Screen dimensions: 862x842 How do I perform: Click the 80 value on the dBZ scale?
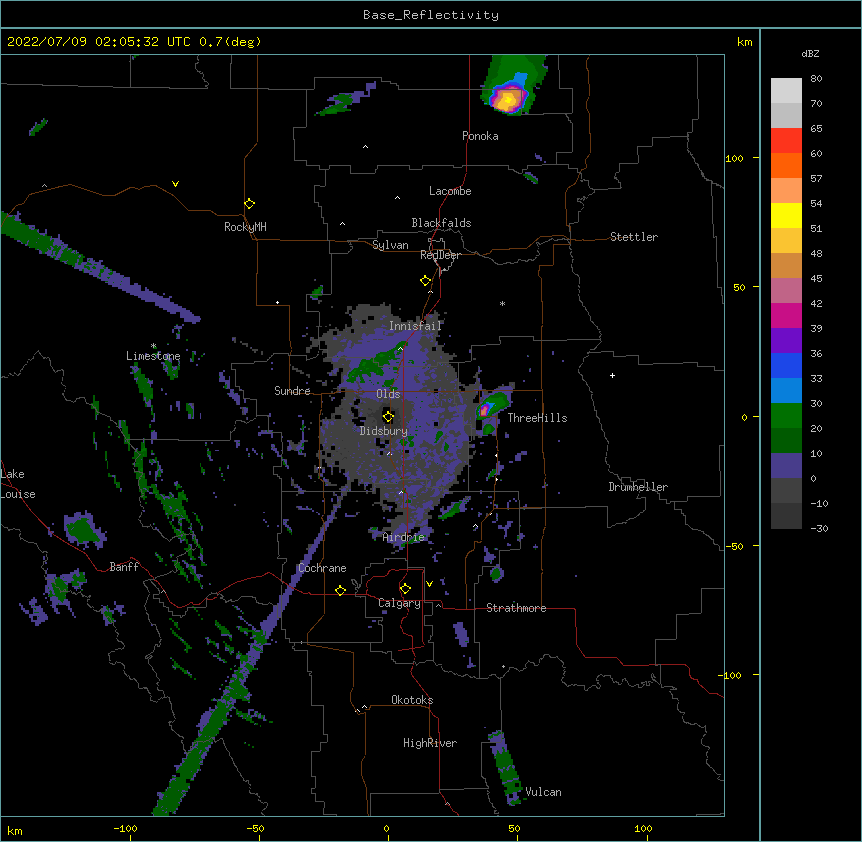[816, 79]
